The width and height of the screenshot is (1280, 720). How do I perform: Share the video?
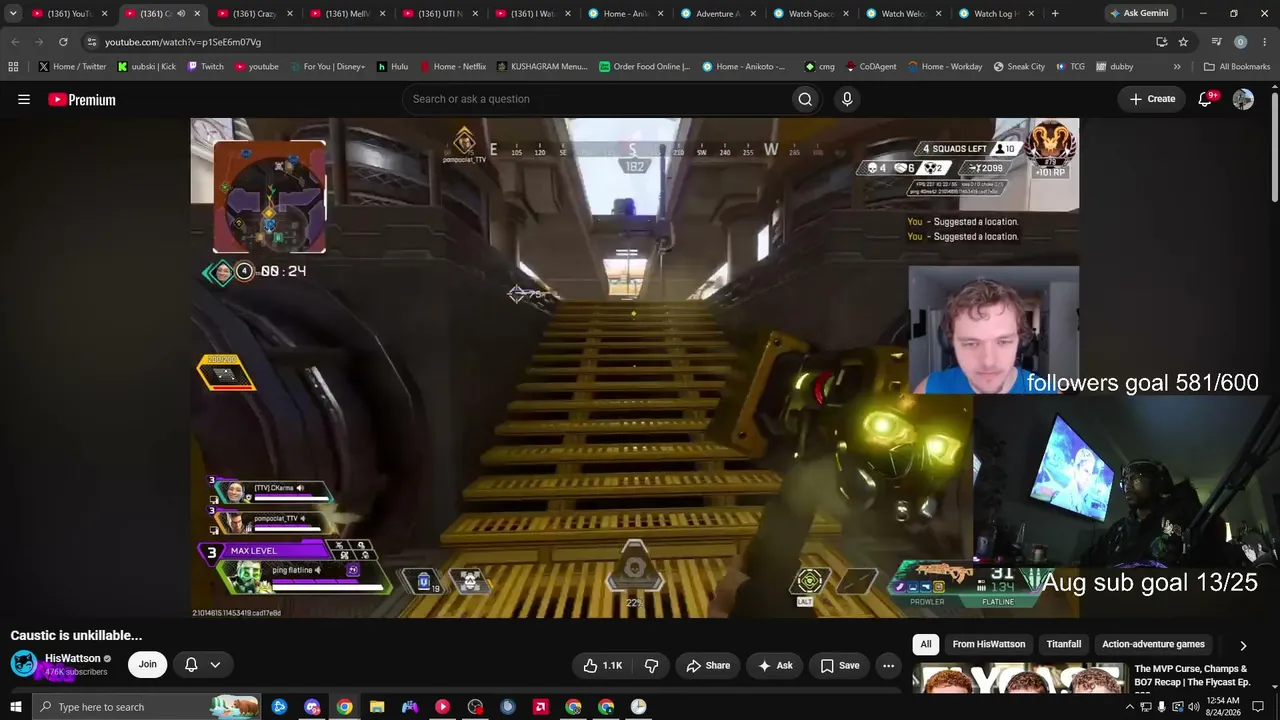coord(708,665)
